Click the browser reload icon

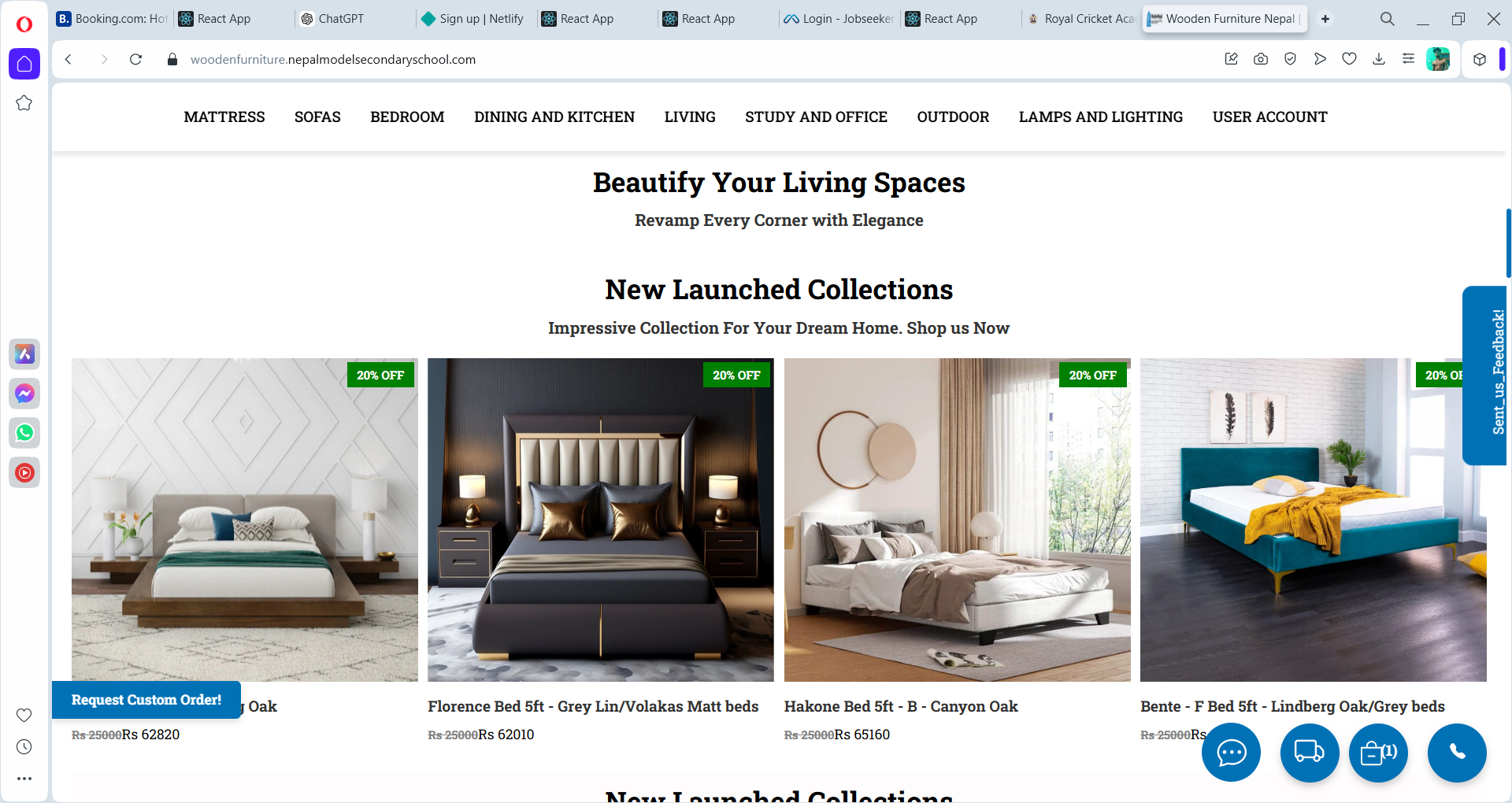[135, 60]
